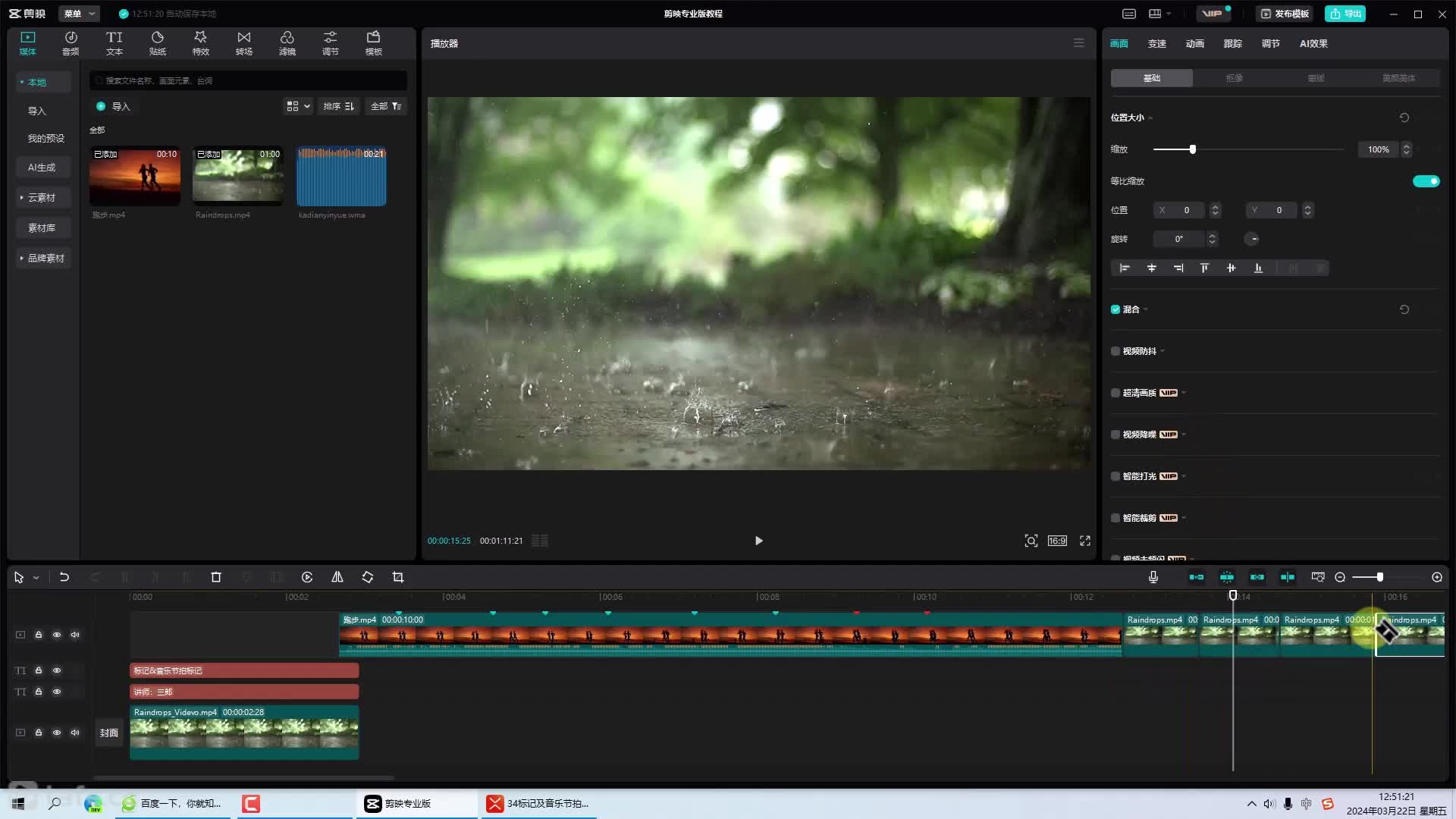Image resolution: width=1456 pixels, height=819 pixels.
Task: Open the 排序 sort dropdown
Action: click(338, 106)
